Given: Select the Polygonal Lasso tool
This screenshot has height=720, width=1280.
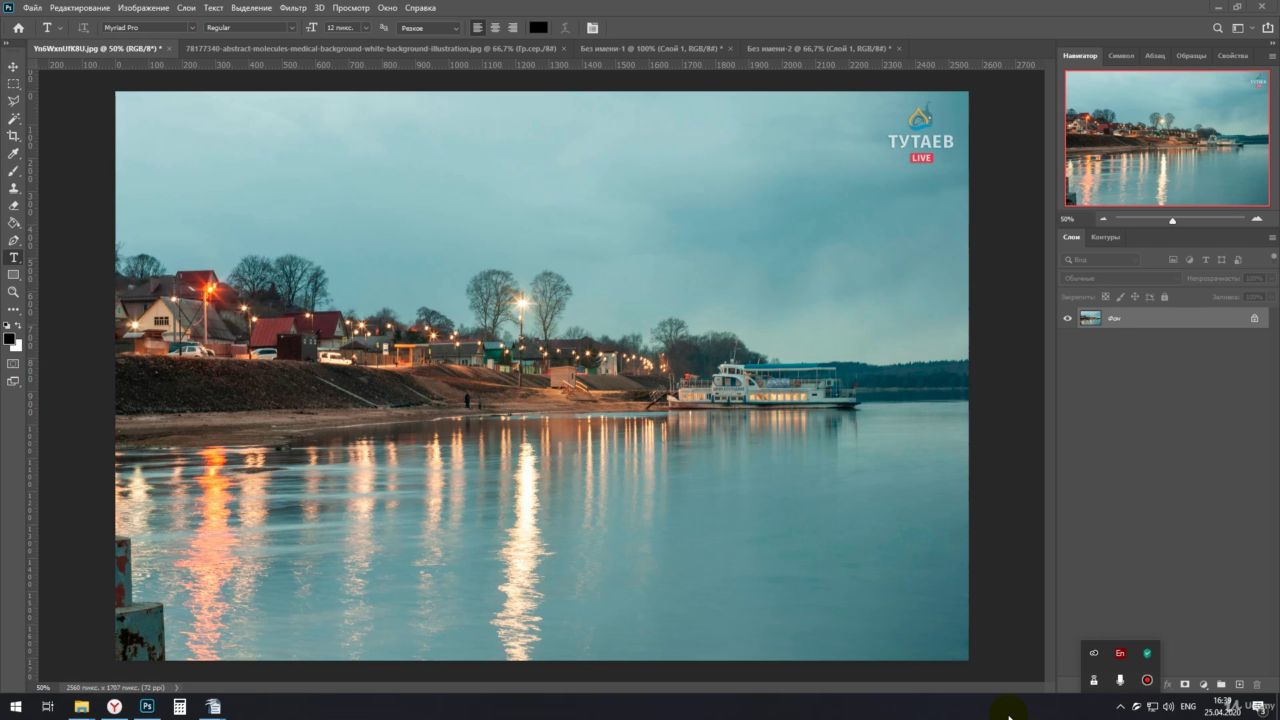Looking at the screenshot, I should coord(13,101).
